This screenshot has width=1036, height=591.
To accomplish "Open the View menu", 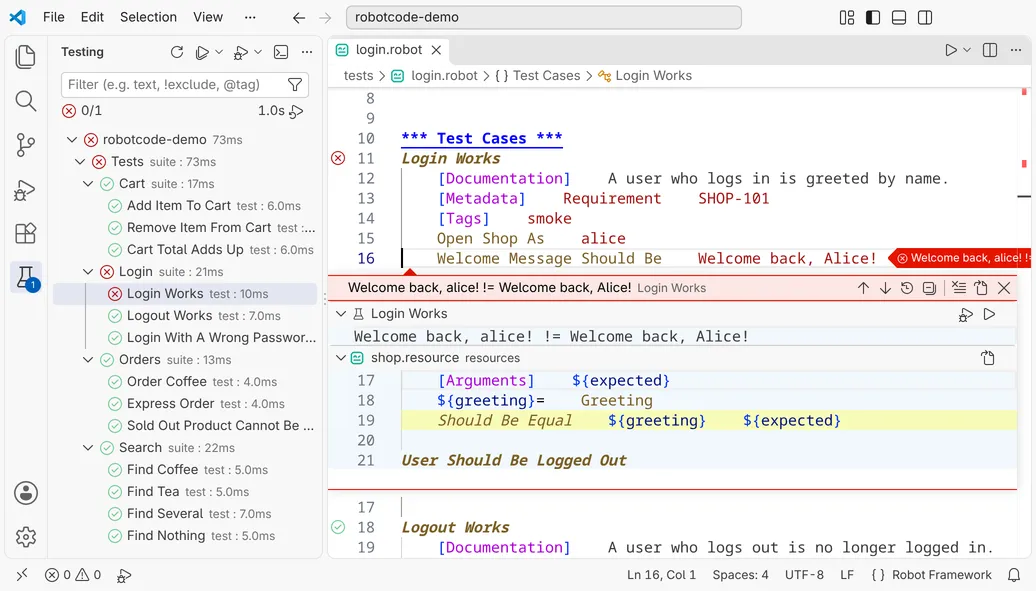I will point(207,17).
